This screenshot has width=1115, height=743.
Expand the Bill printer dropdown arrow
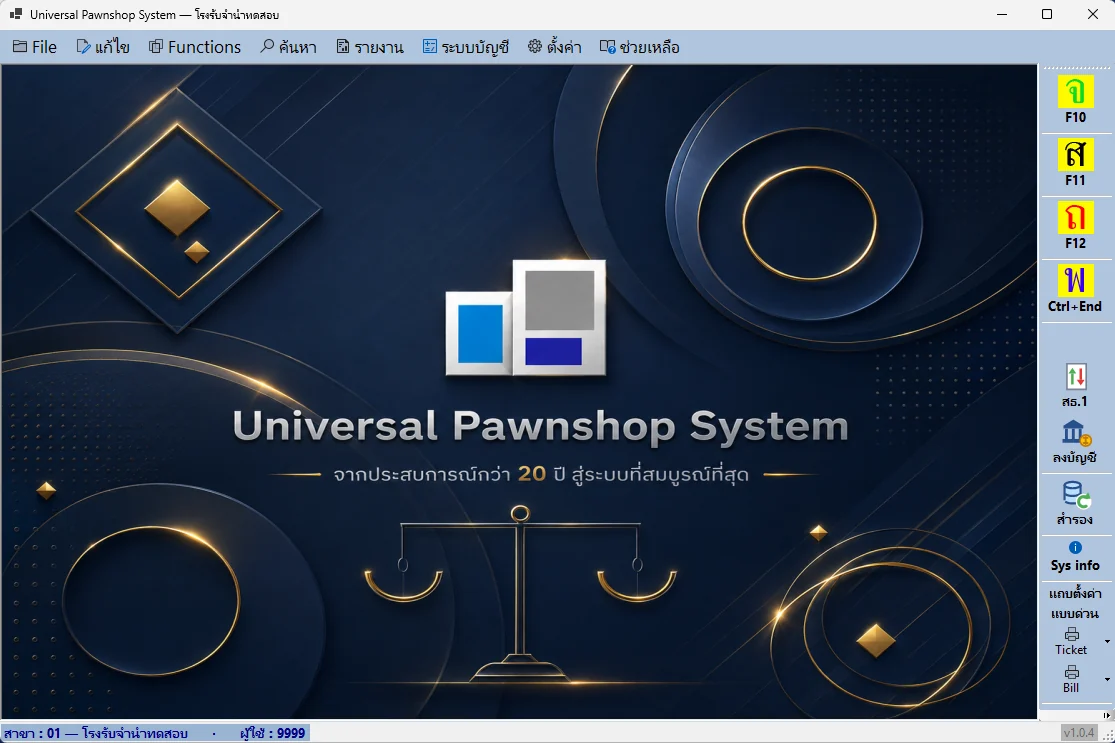[x=1106, y=680]
